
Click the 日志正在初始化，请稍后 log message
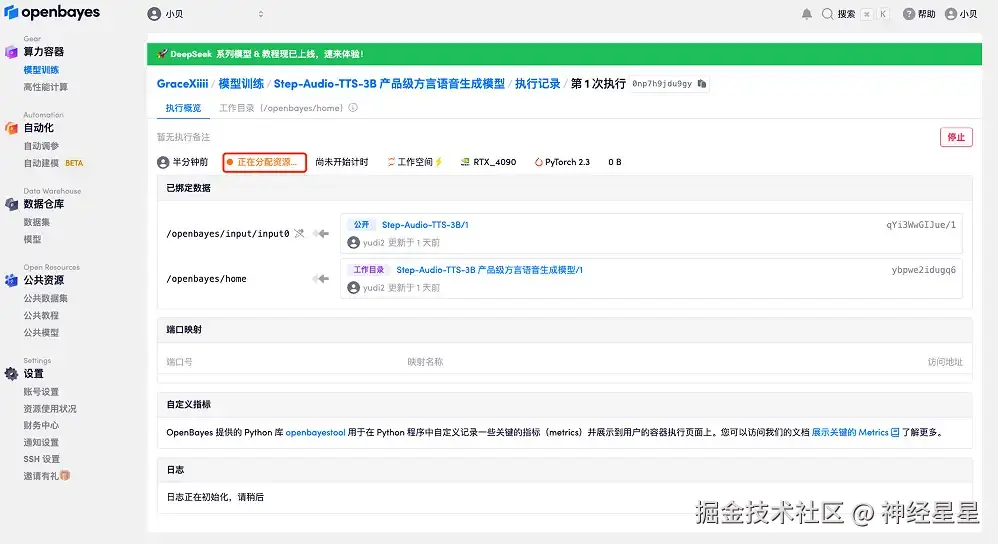(215, 497)
